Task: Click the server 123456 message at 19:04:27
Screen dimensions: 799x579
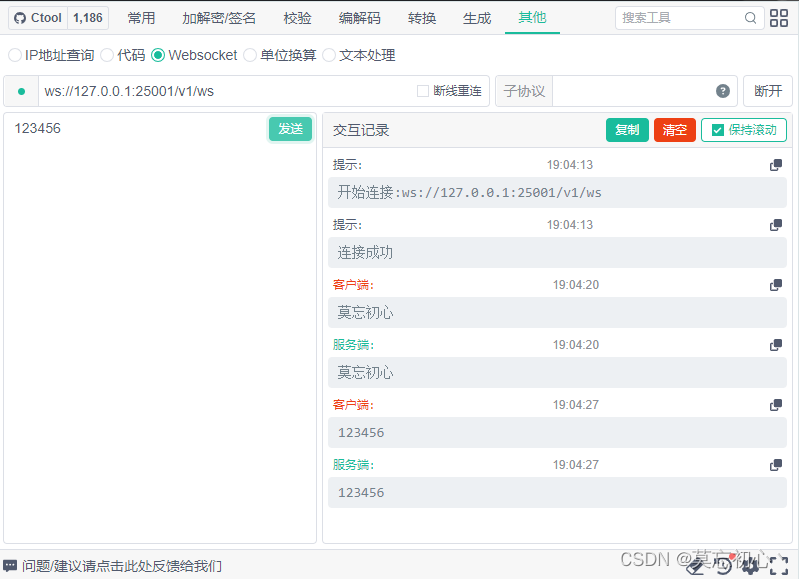Action: (x=361, y=493)
